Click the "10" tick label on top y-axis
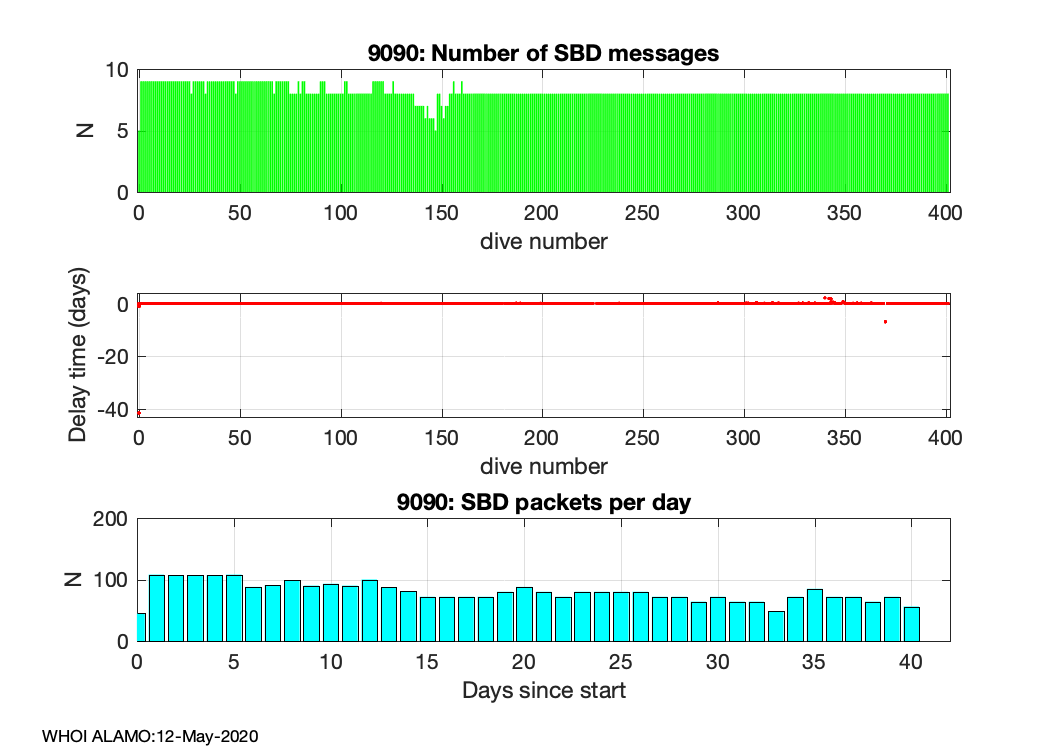The height and width of the screenshot is (750, 1050). [x=118, y=70]
